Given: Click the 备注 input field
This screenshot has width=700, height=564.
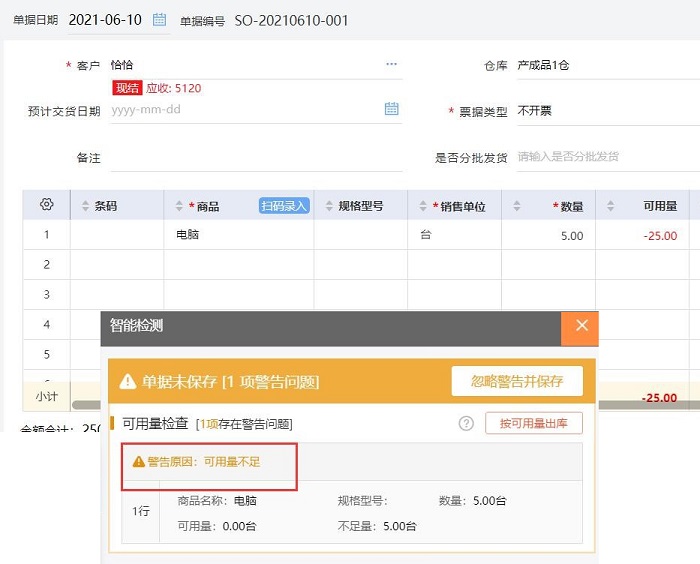Looking at the screenshot, I should point(255,158).
